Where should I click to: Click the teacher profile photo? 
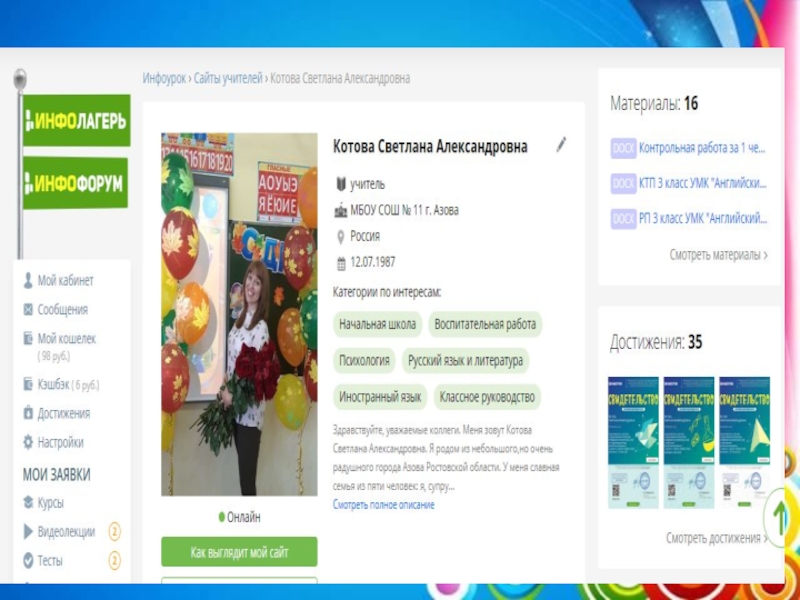[239, 314]
